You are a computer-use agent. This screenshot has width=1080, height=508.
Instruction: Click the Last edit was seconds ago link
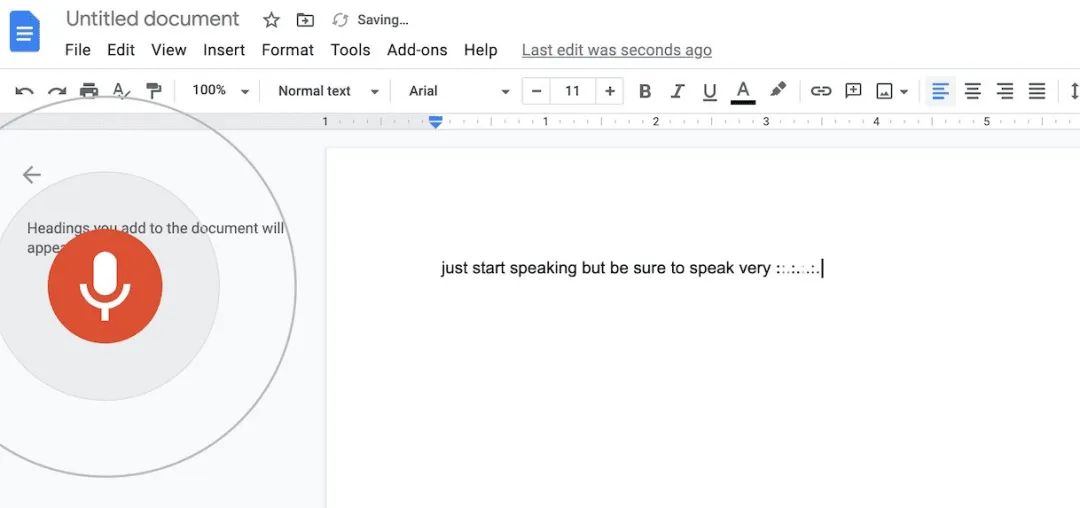tap(616, 50)
